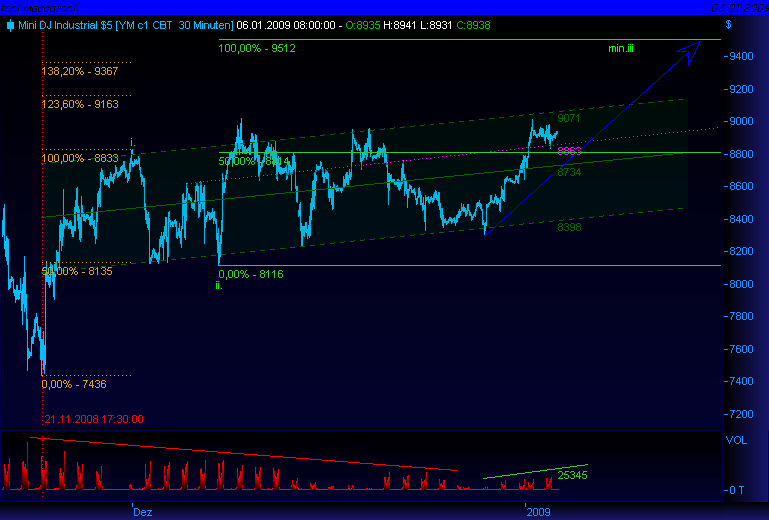This screenshot has height=520, width=769.
Task: Click the 8000 price axis tick
Action: pyautogui.click(x=741, y=285)
